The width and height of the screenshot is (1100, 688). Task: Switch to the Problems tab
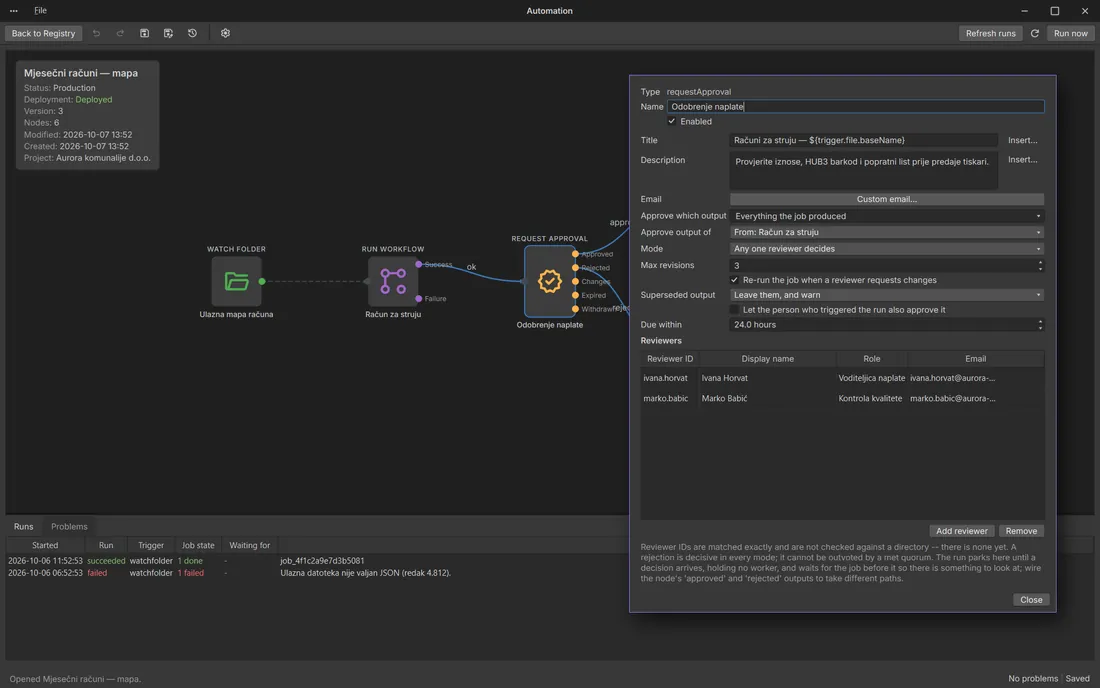point(69,527)
